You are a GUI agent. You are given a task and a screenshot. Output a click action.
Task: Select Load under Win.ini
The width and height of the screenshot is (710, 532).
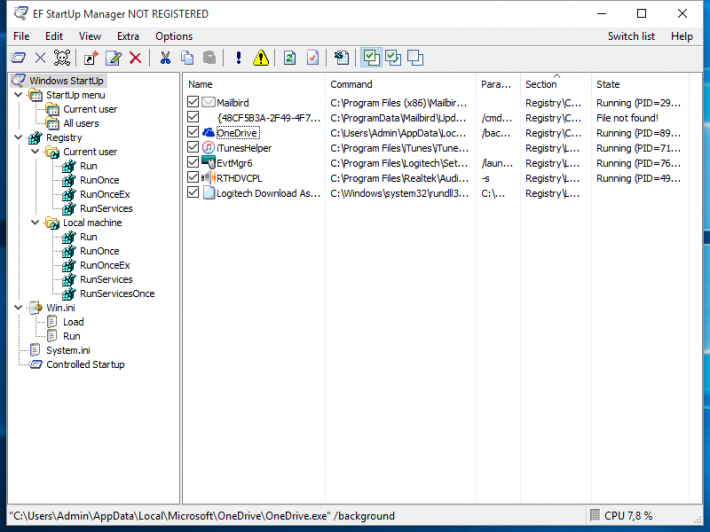pos(73,322)
